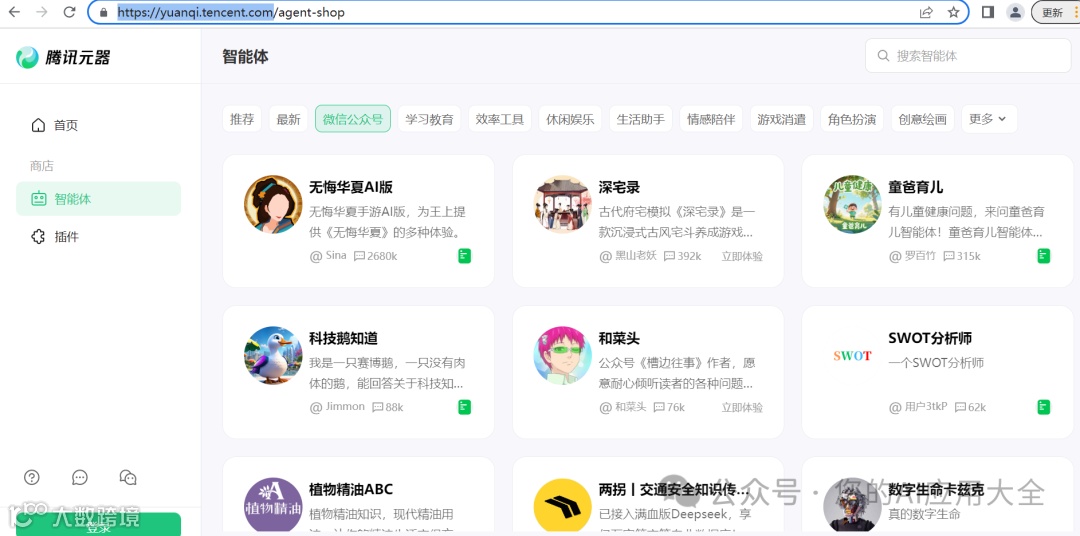Click the author name @ Jimmon
The height and width of the screenshot is (536, 1080).
coord(338,406)
